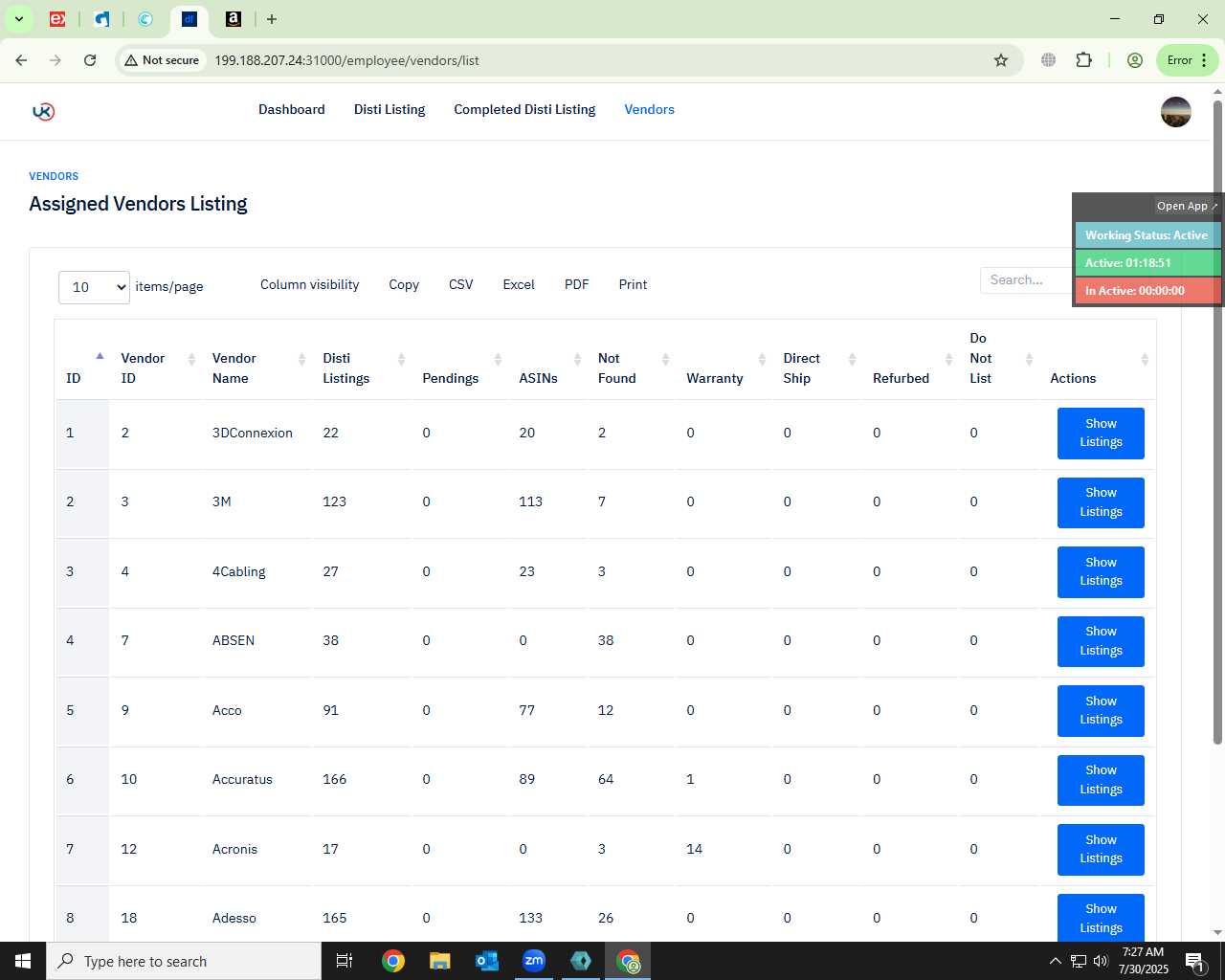Screen dimensions: 1225x980
Task: Click the In Active time red bar
Action: point(1147,291)
